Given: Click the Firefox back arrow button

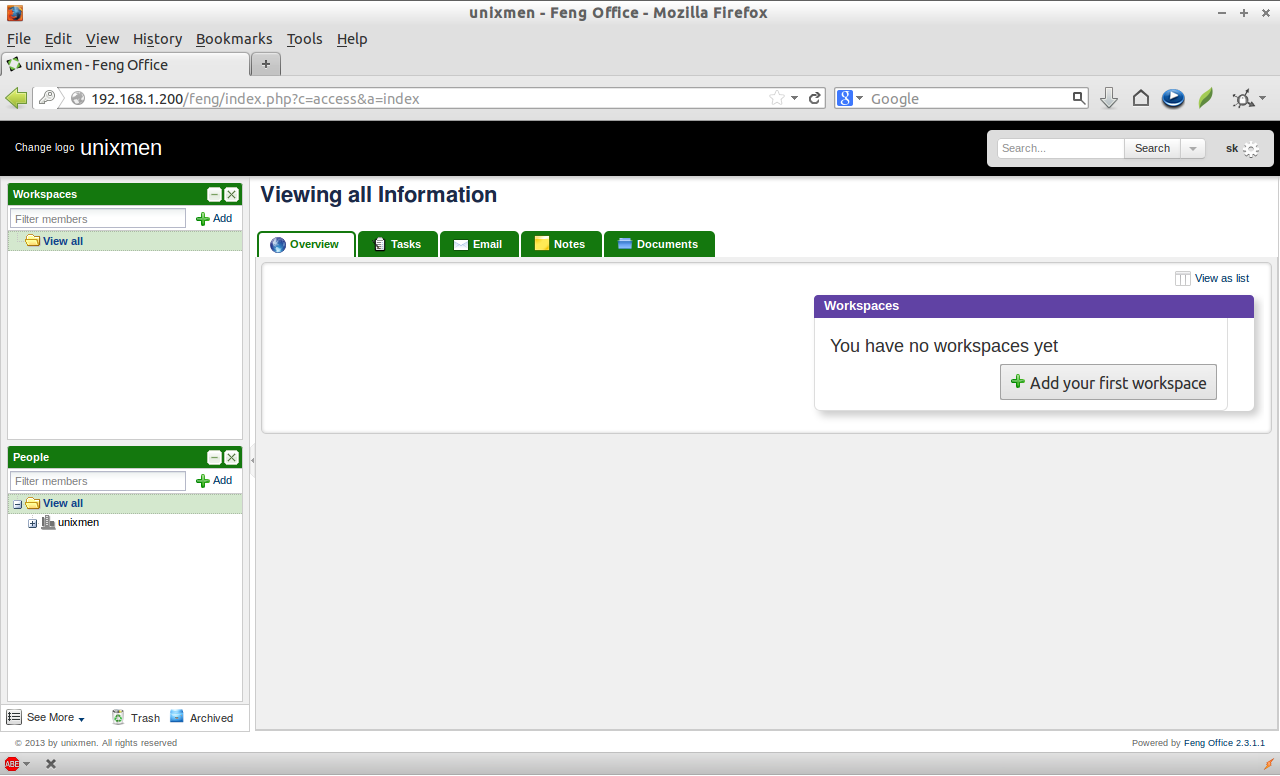Looking at the screenshot, I should pyautogui.click(x=16, y=98).
